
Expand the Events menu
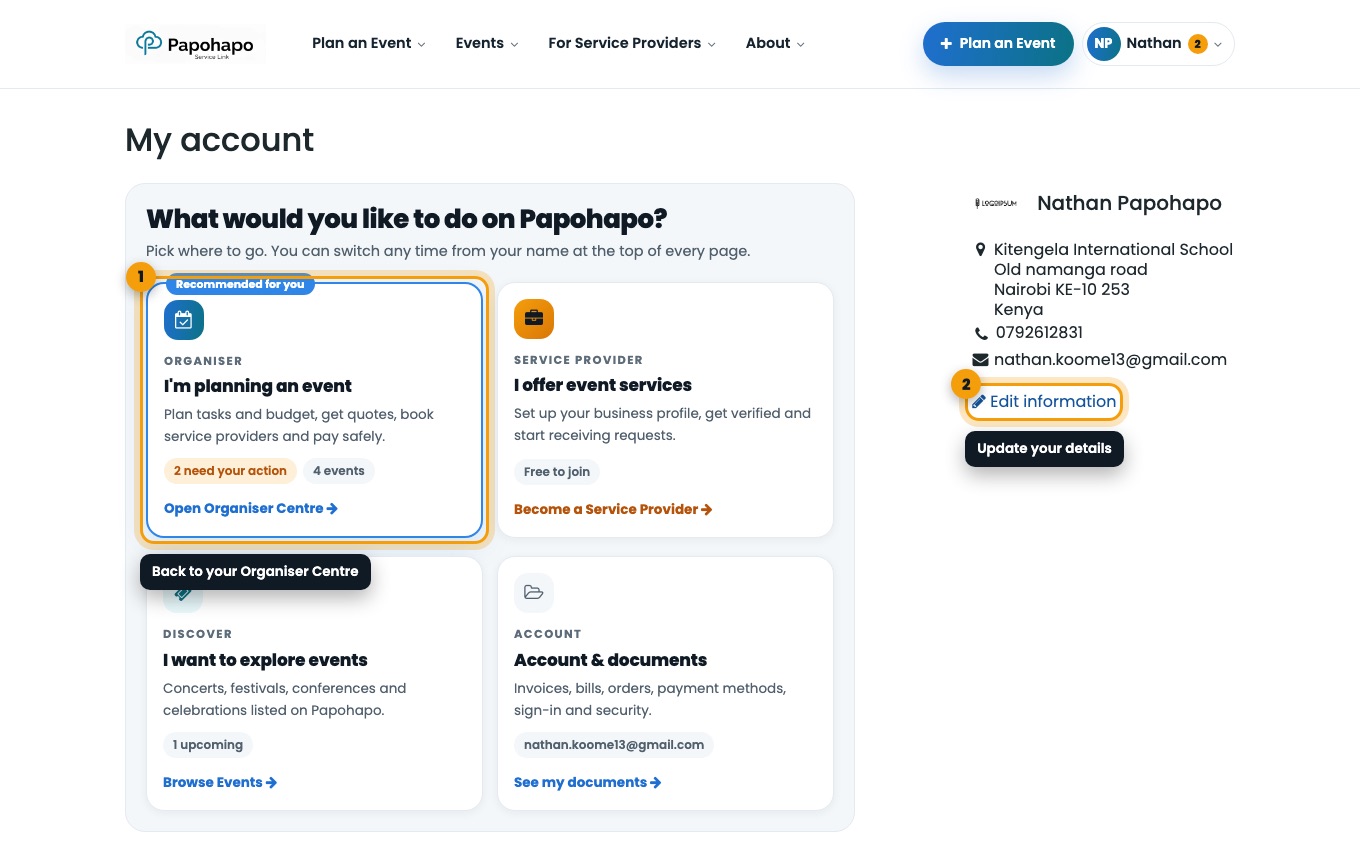coord(487,43)
